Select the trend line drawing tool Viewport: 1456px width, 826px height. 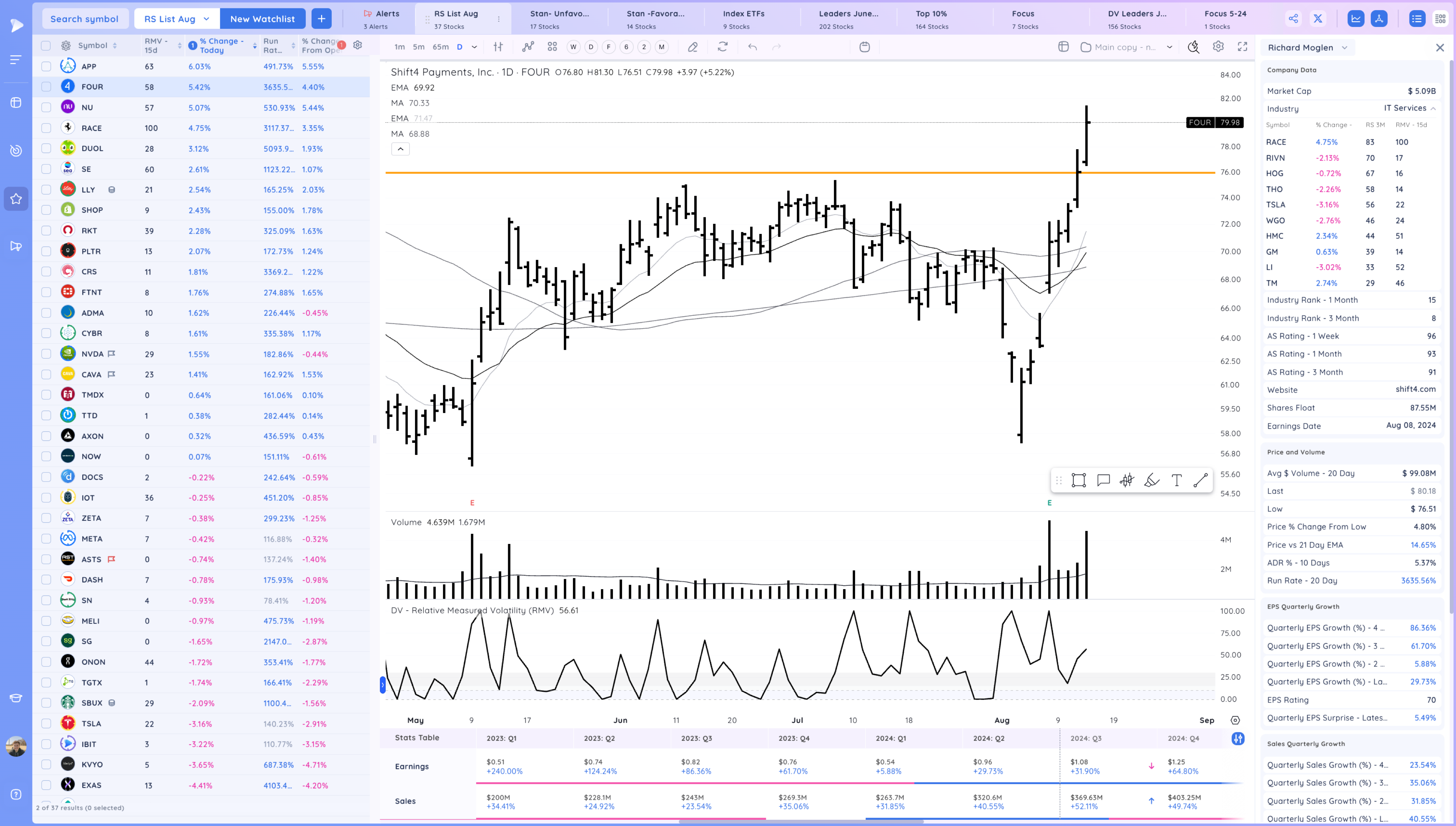pyautogui.click(x=1201, y=481)
